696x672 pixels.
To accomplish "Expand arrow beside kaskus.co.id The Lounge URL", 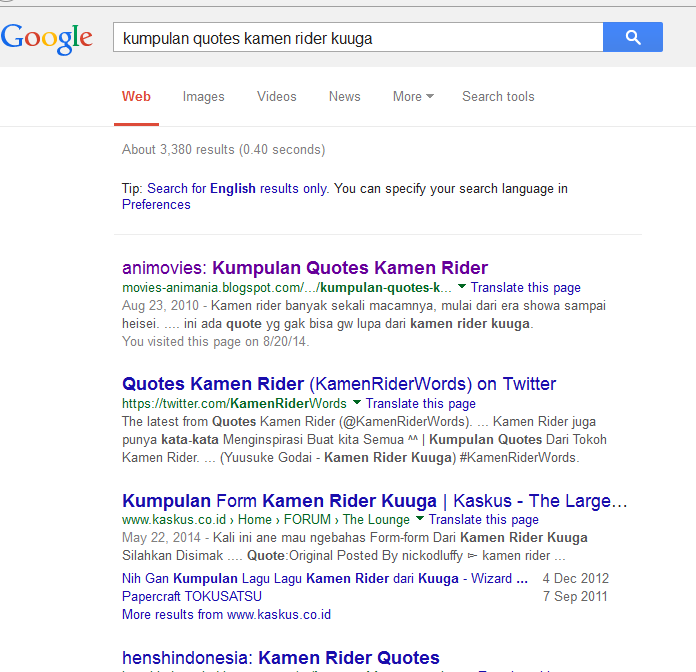I will pyautogui.click(x=419, y=518).
